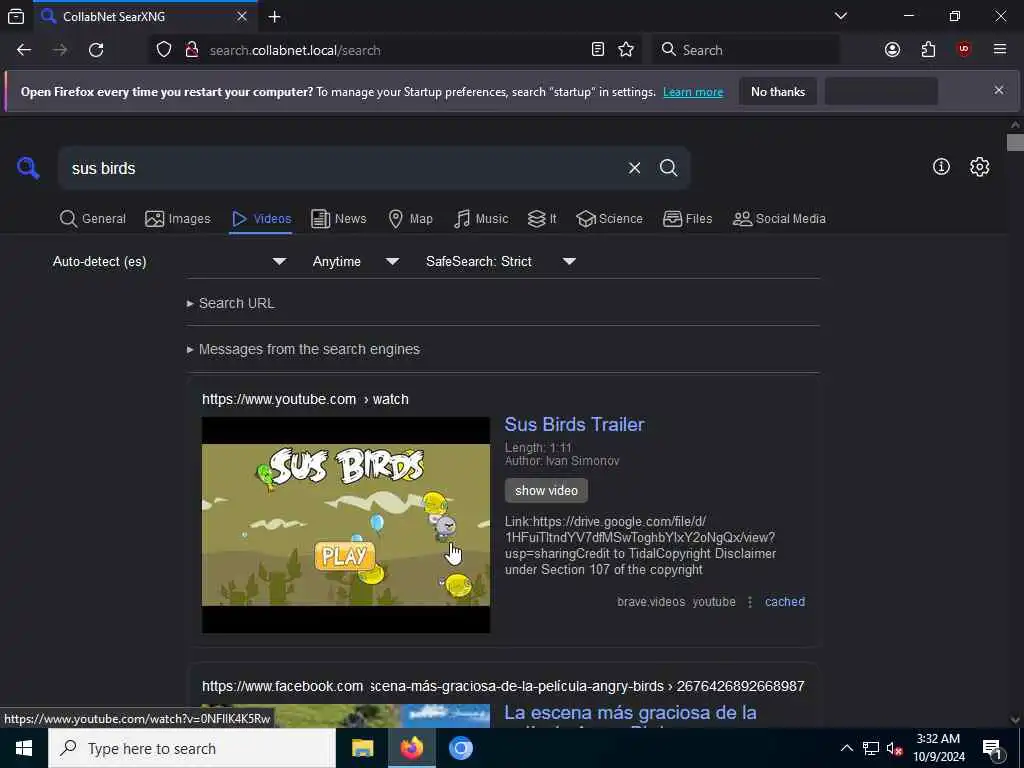Click the Firefox taskbar icon
Screen dimensions: 1024x768
411,748
